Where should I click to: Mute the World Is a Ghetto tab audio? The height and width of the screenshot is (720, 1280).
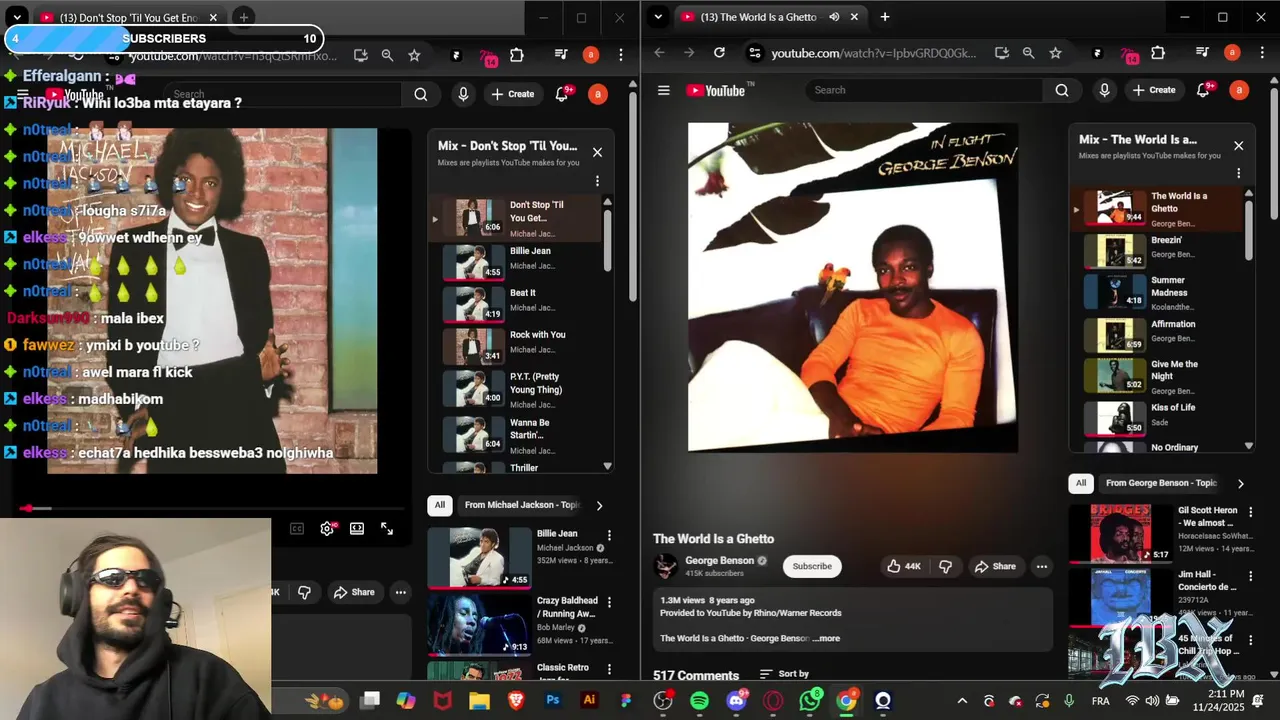pos(834,17)
